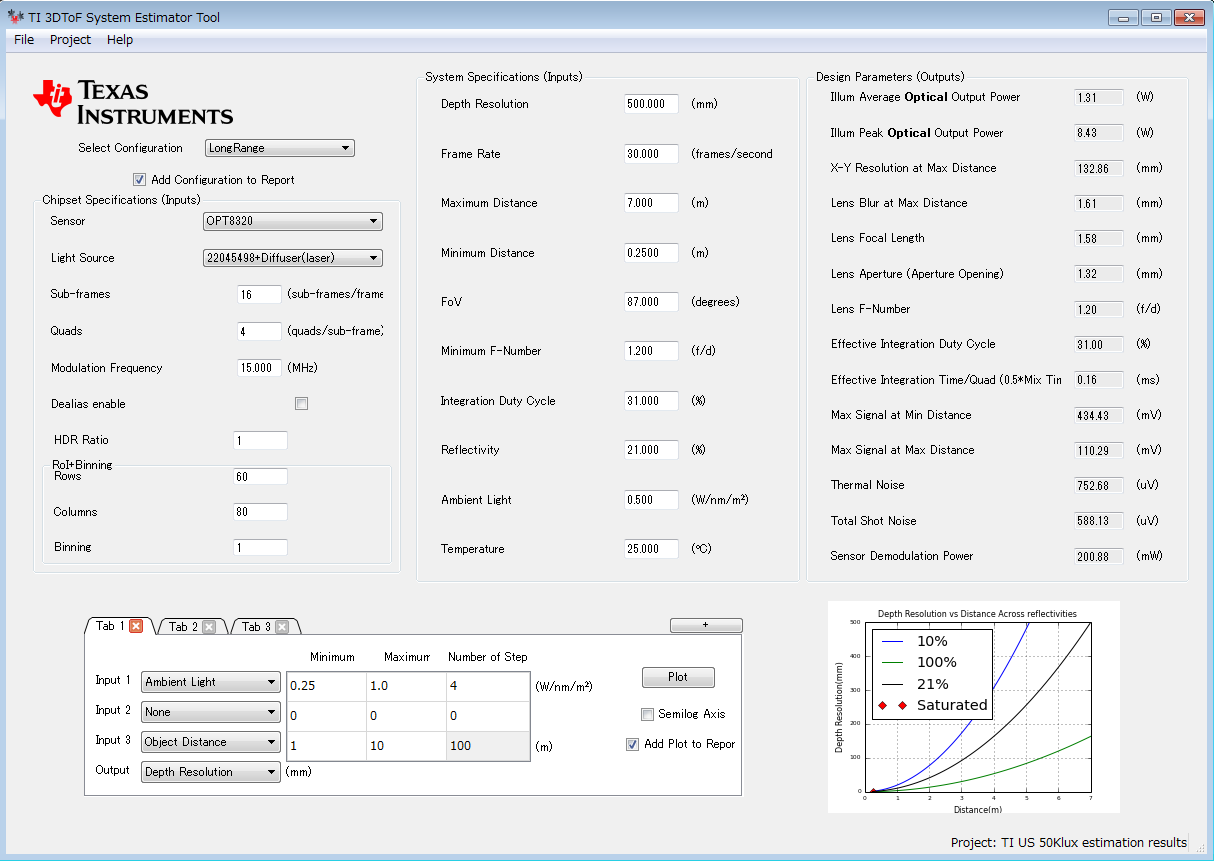Edit the Binning field
1214x861 pixels.
click(260, 547)
